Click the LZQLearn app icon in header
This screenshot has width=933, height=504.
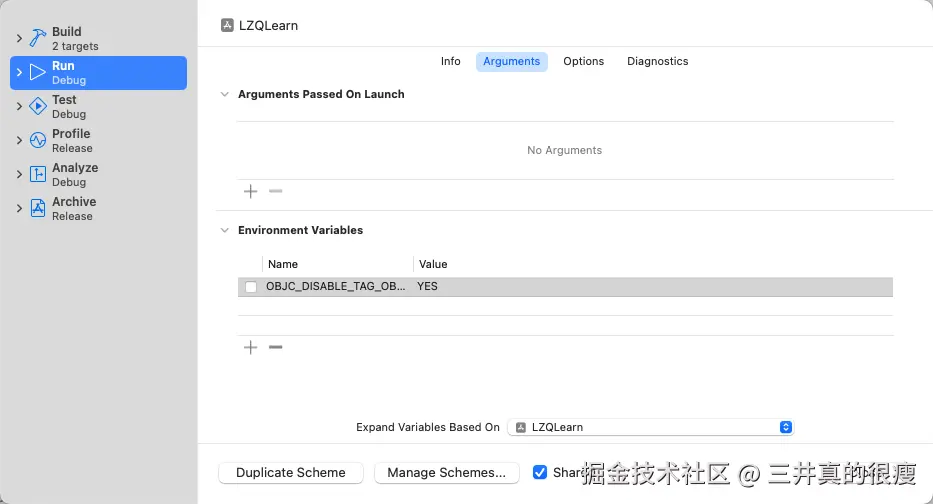(227, 25)
